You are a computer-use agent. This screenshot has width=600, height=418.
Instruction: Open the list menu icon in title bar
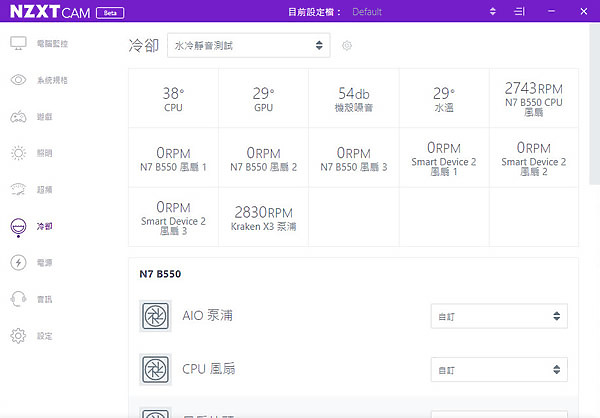click(x=519, y=11)
